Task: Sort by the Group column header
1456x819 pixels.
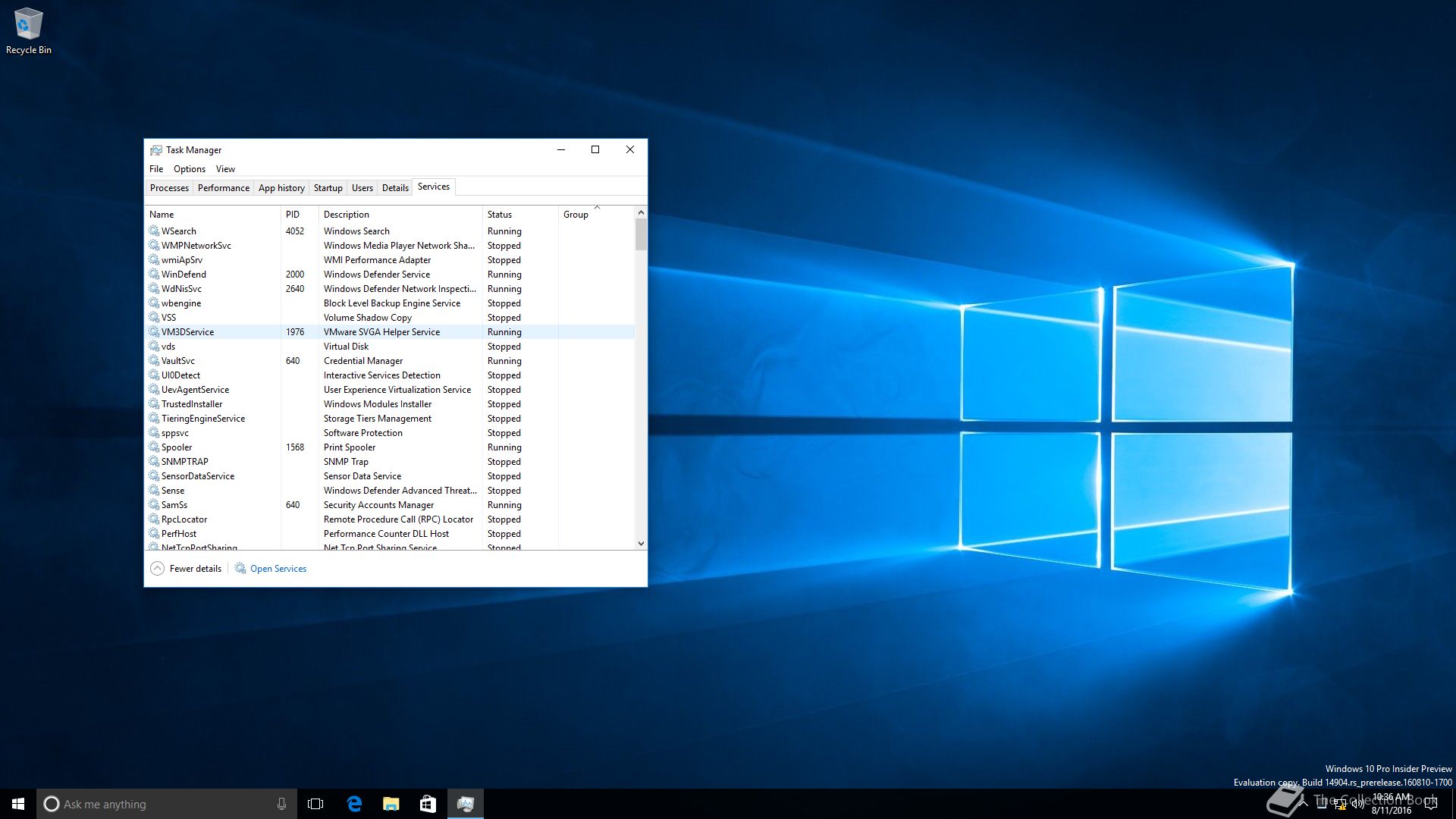Action: tap(596, 215)
